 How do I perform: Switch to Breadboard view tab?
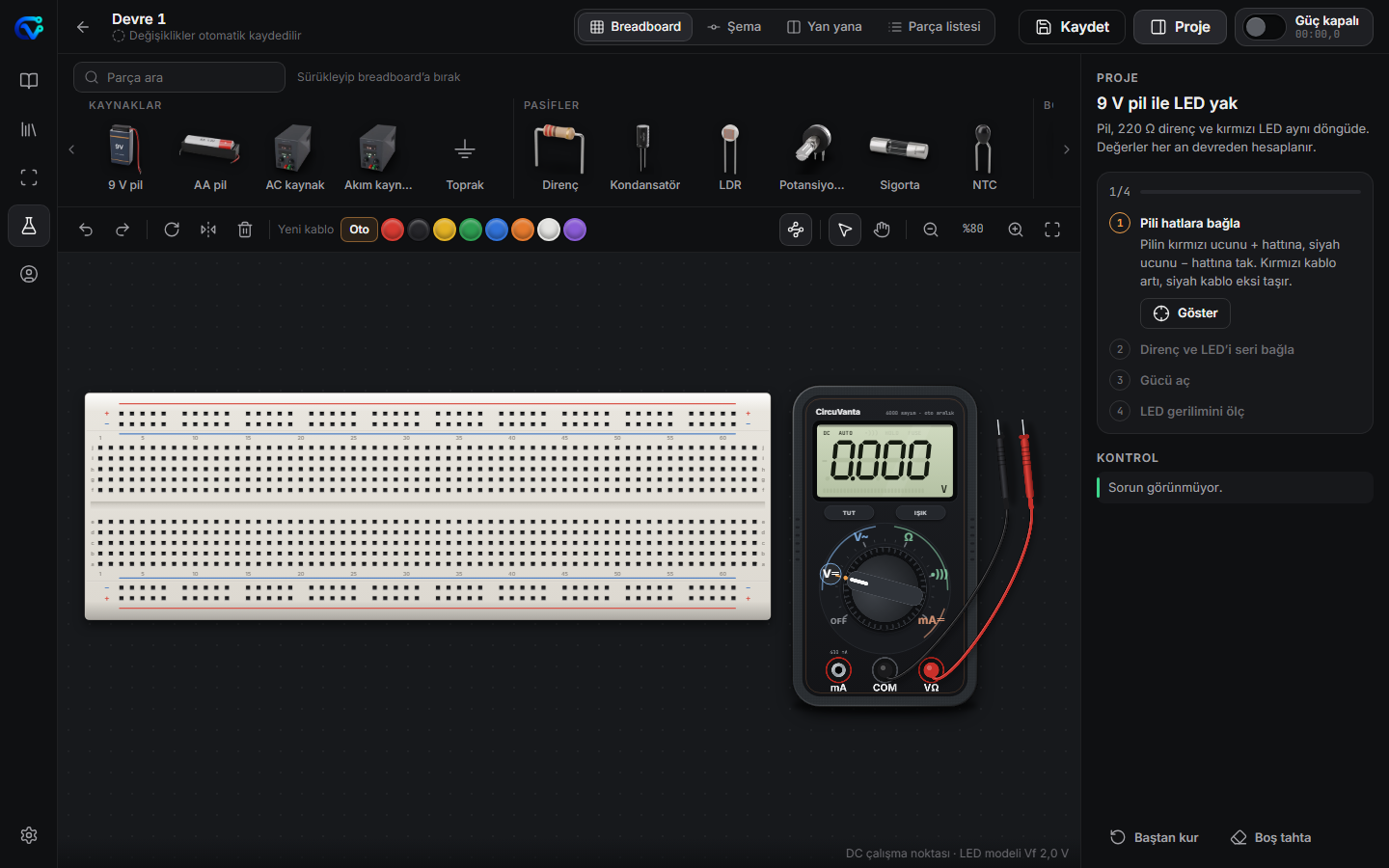pyautogui.click(x=636, y=27)
